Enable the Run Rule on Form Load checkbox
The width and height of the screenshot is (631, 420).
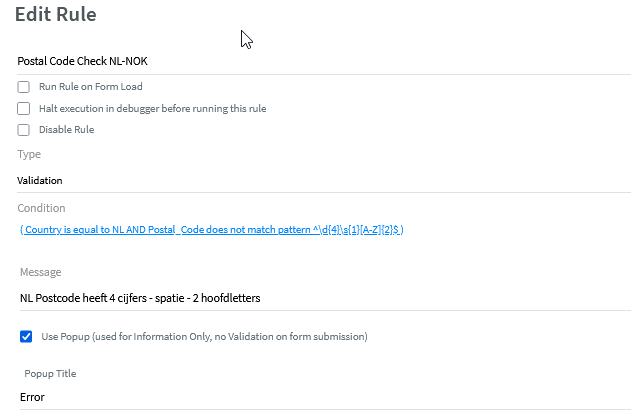[24, 87]
